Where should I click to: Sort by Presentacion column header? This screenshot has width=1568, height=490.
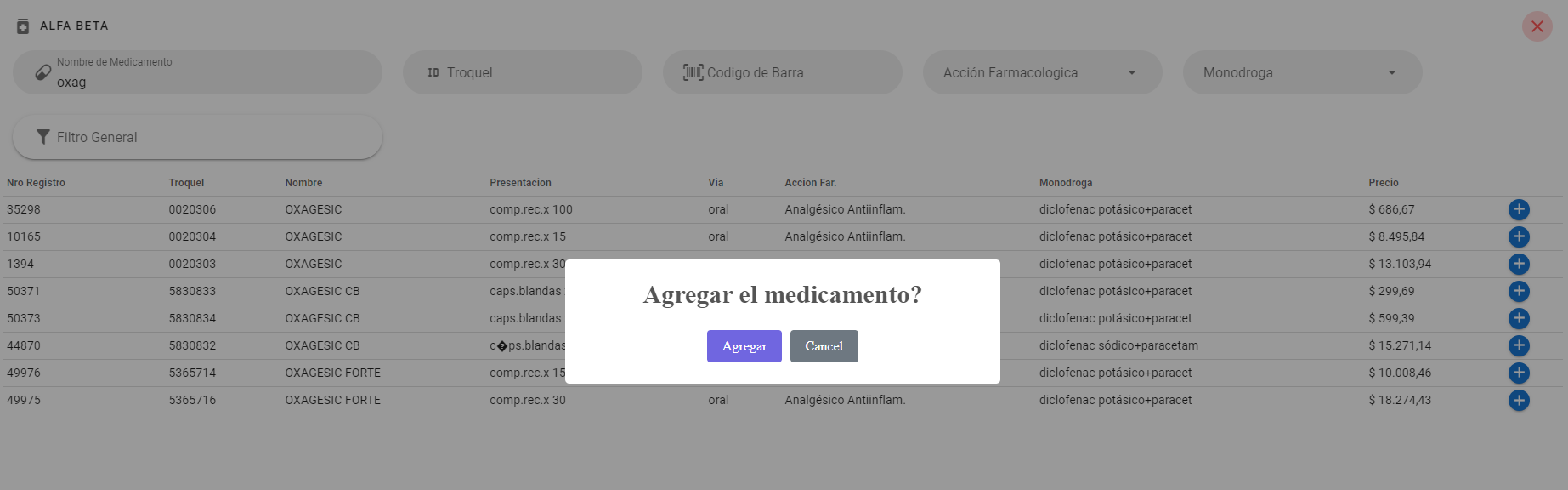click(x=520, y=183)
